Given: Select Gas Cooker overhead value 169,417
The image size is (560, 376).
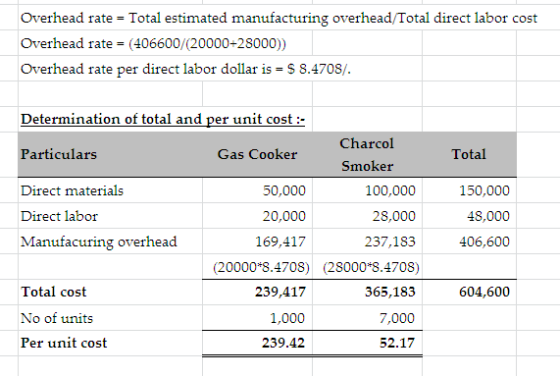Looking at the screenshot, I should pyautogui.click(x=281, y=242).
